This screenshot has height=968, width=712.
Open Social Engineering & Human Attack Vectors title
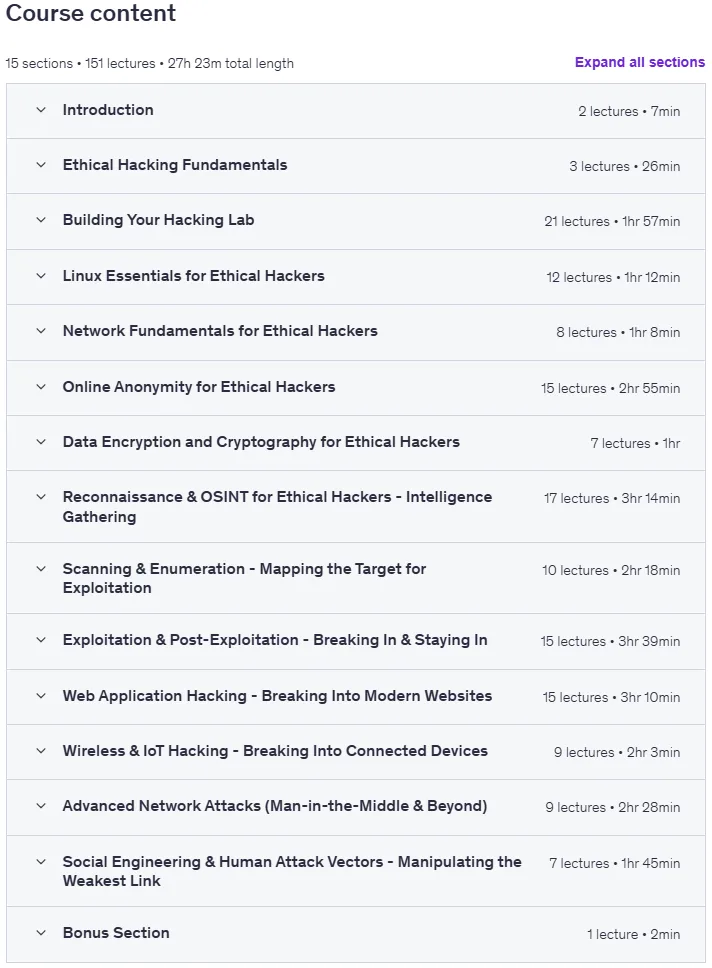292,871
